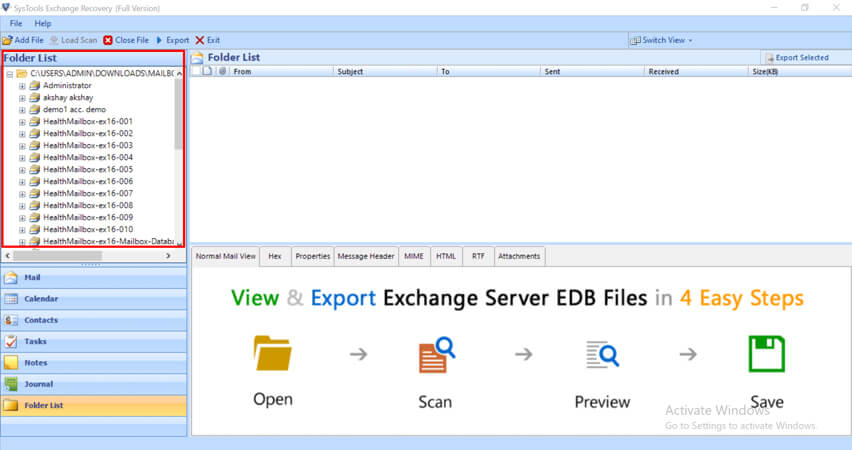Open the Calendar navigation pane
The height and width of the screenshot is (450, 852).
(x=93, y=299)
